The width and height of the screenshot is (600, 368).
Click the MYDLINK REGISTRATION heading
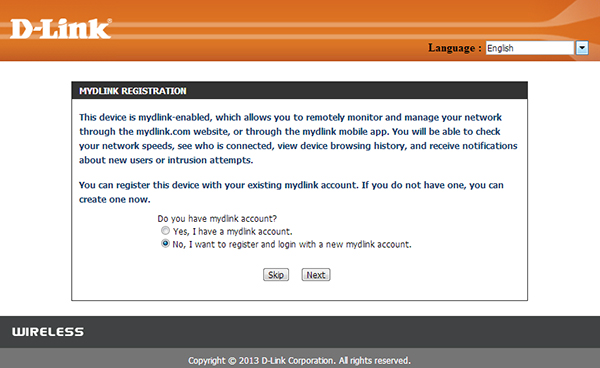coord(133,91)
